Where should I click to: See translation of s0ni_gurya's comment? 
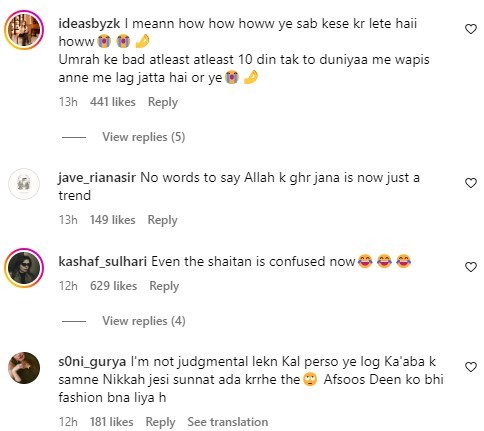click(228, 422)
